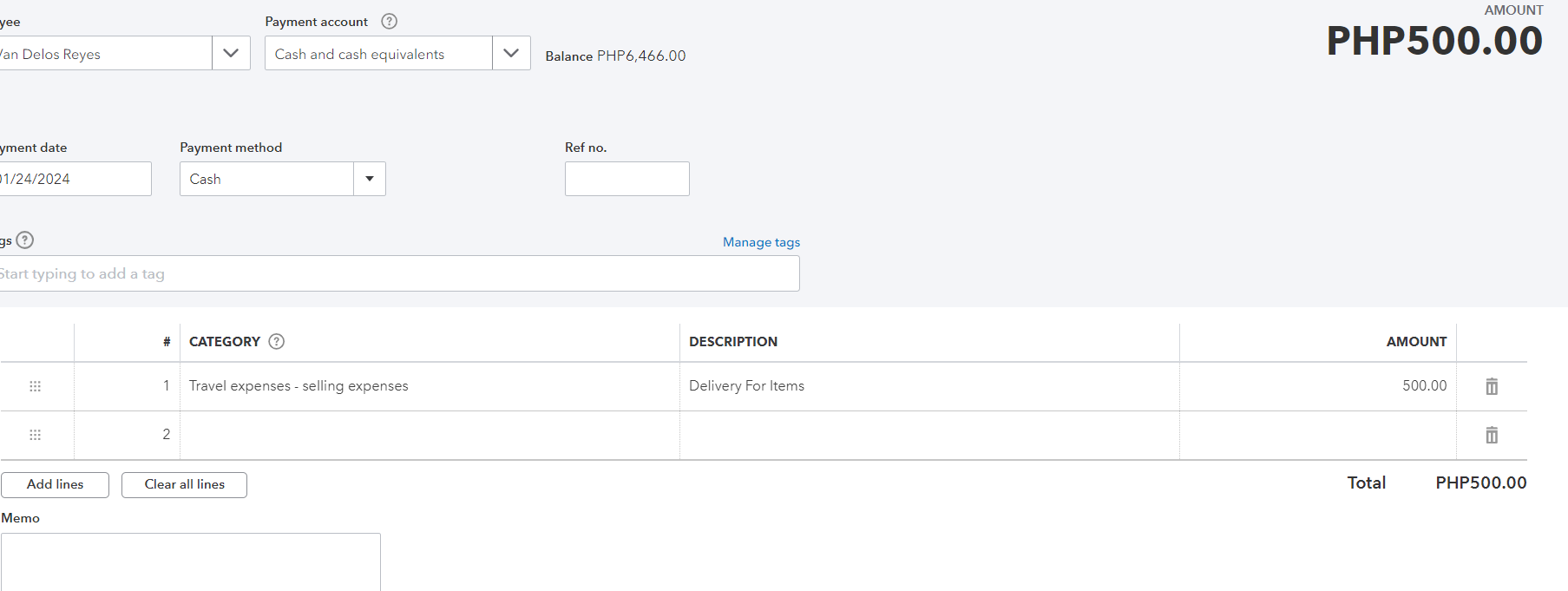
Task: Open the Payment account dropdown arrow
Action: tap(511, 53)
